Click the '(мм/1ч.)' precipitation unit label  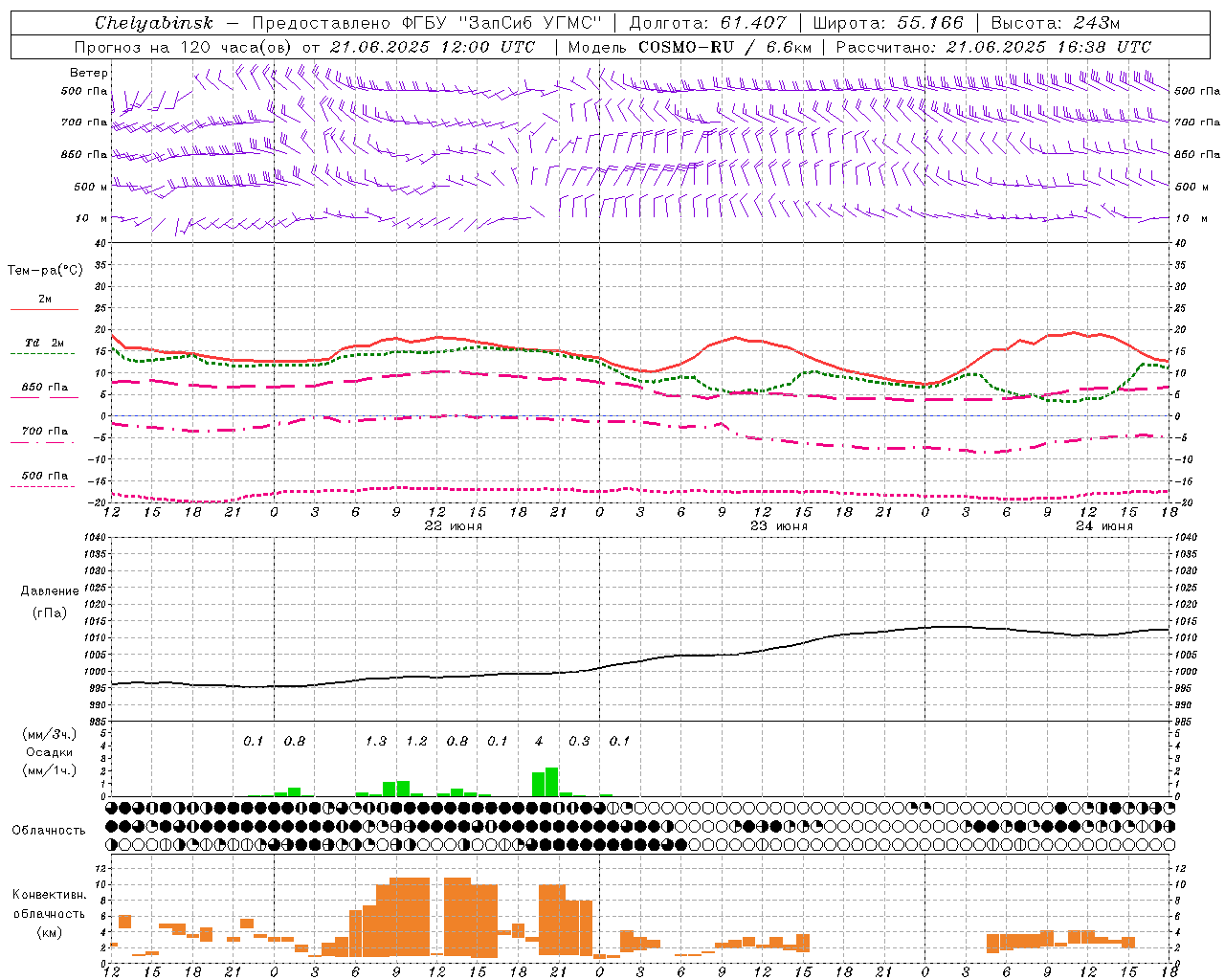tap(49, 770)
